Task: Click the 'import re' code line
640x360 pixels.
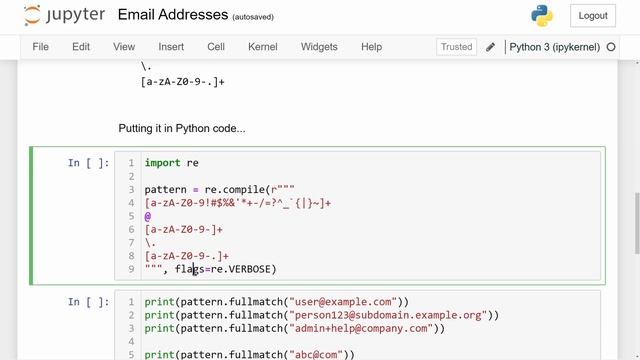Action: [x=171, y=163]
